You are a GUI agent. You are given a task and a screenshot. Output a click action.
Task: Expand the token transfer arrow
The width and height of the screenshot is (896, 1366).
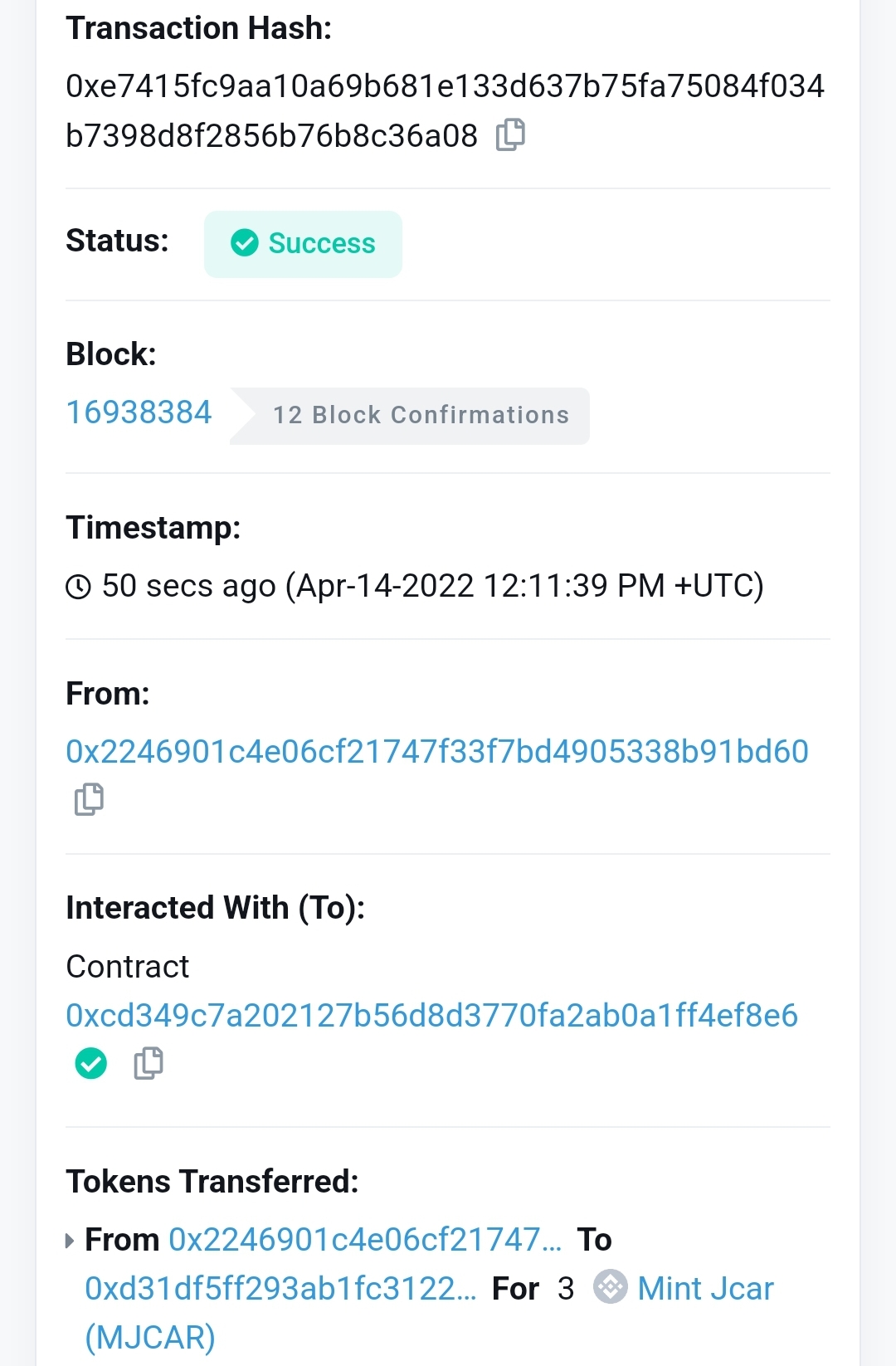pyautogui.click(x=70, y=1241)
